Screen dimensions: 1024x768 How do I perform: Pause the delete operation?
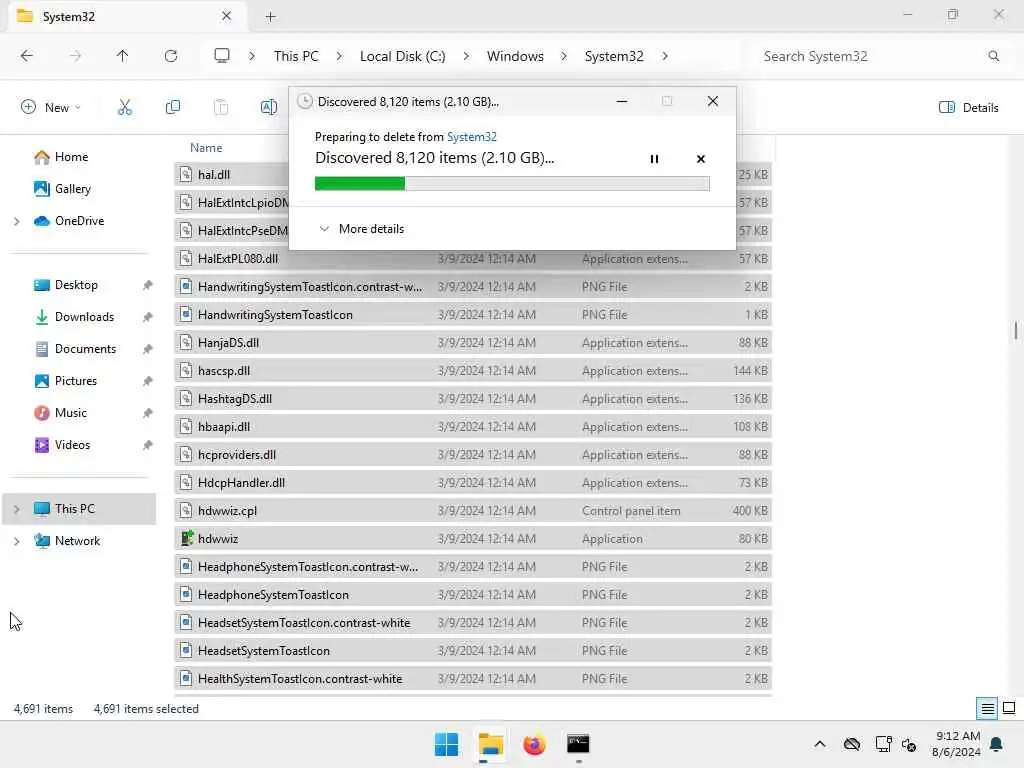654,159
